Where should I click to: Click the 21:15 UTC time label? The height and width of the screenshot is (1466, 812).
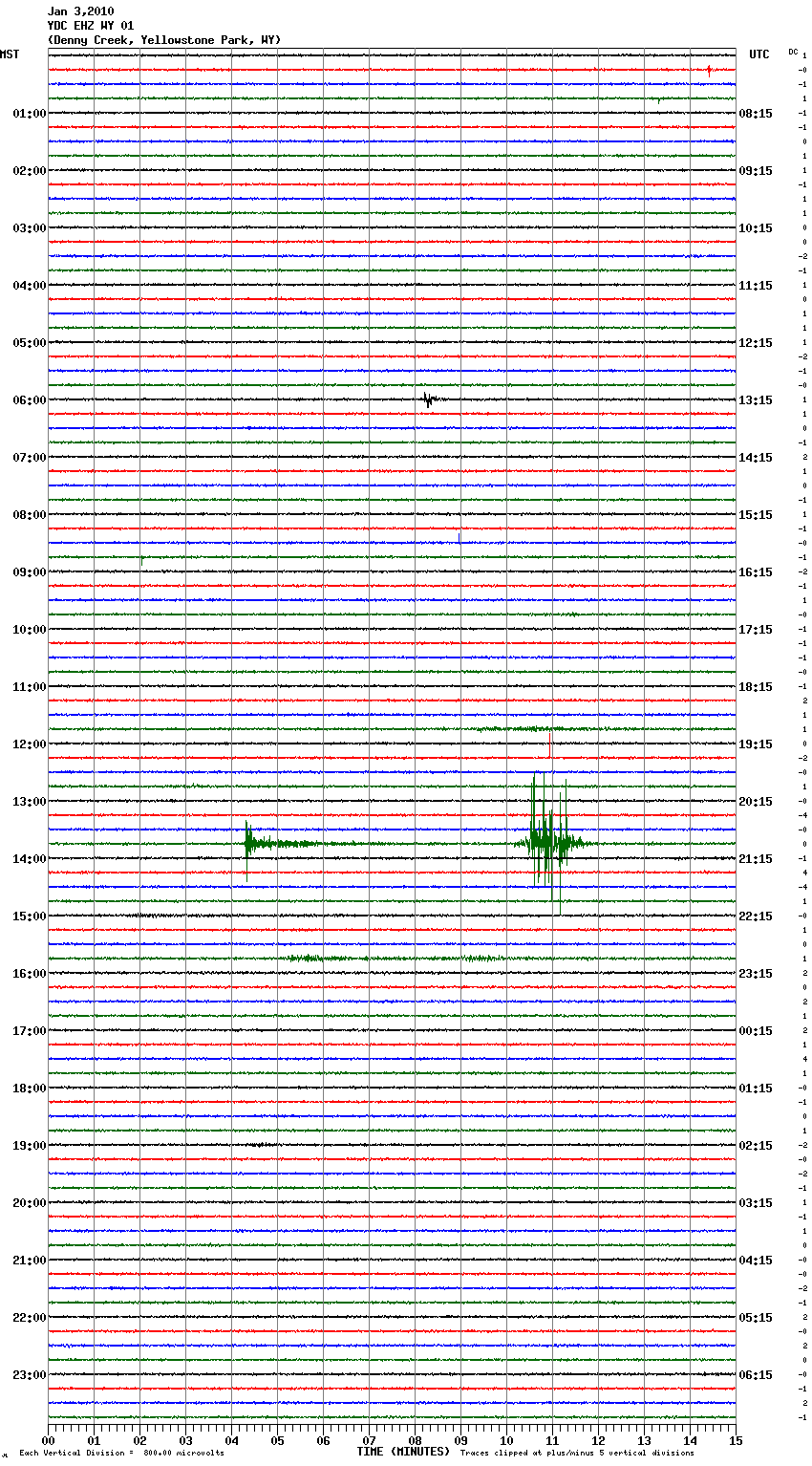[x=756, y=859]
